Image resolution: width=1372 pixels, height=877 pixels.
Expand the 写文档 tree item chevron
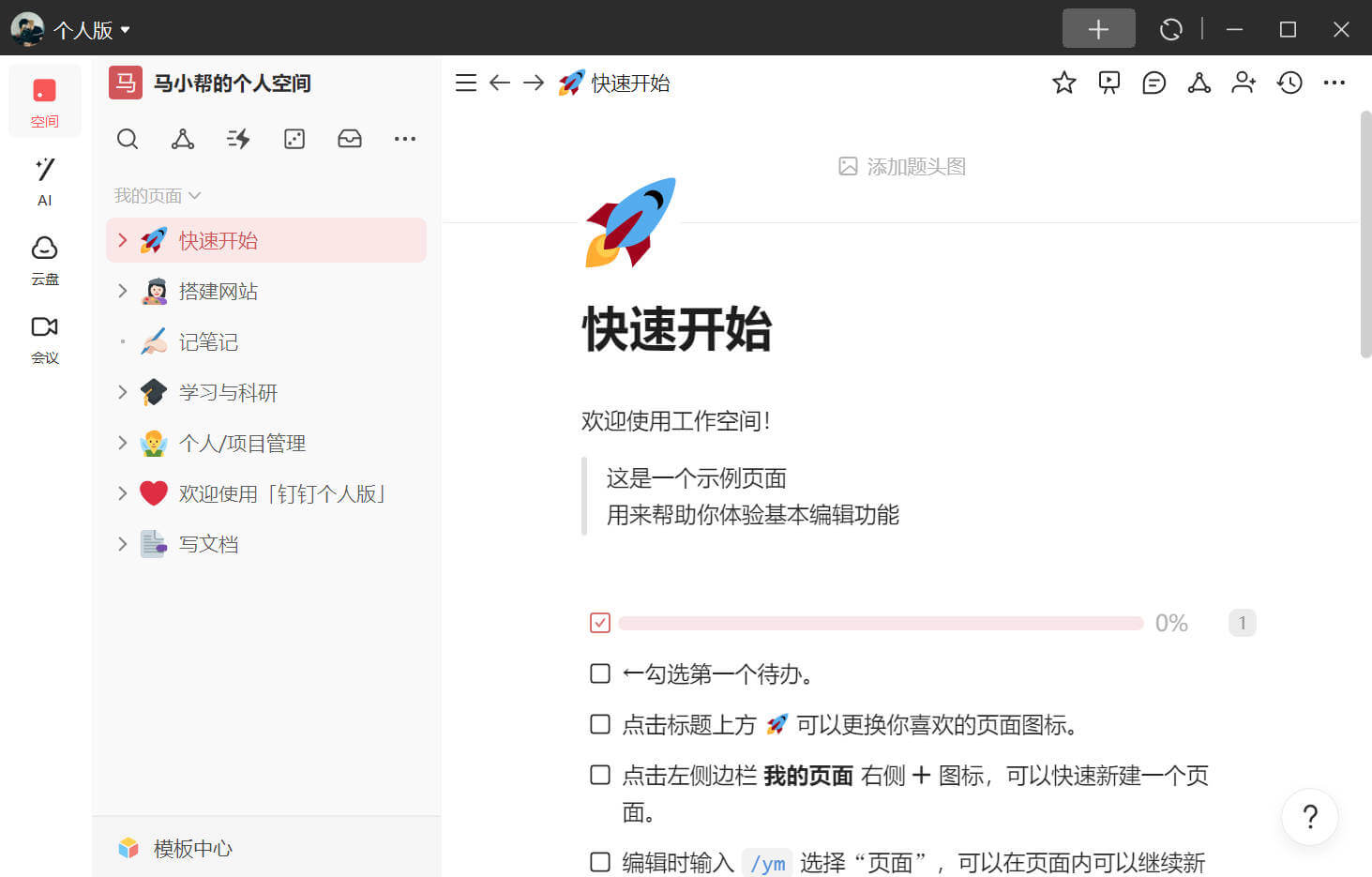click(x=122, y=544)
